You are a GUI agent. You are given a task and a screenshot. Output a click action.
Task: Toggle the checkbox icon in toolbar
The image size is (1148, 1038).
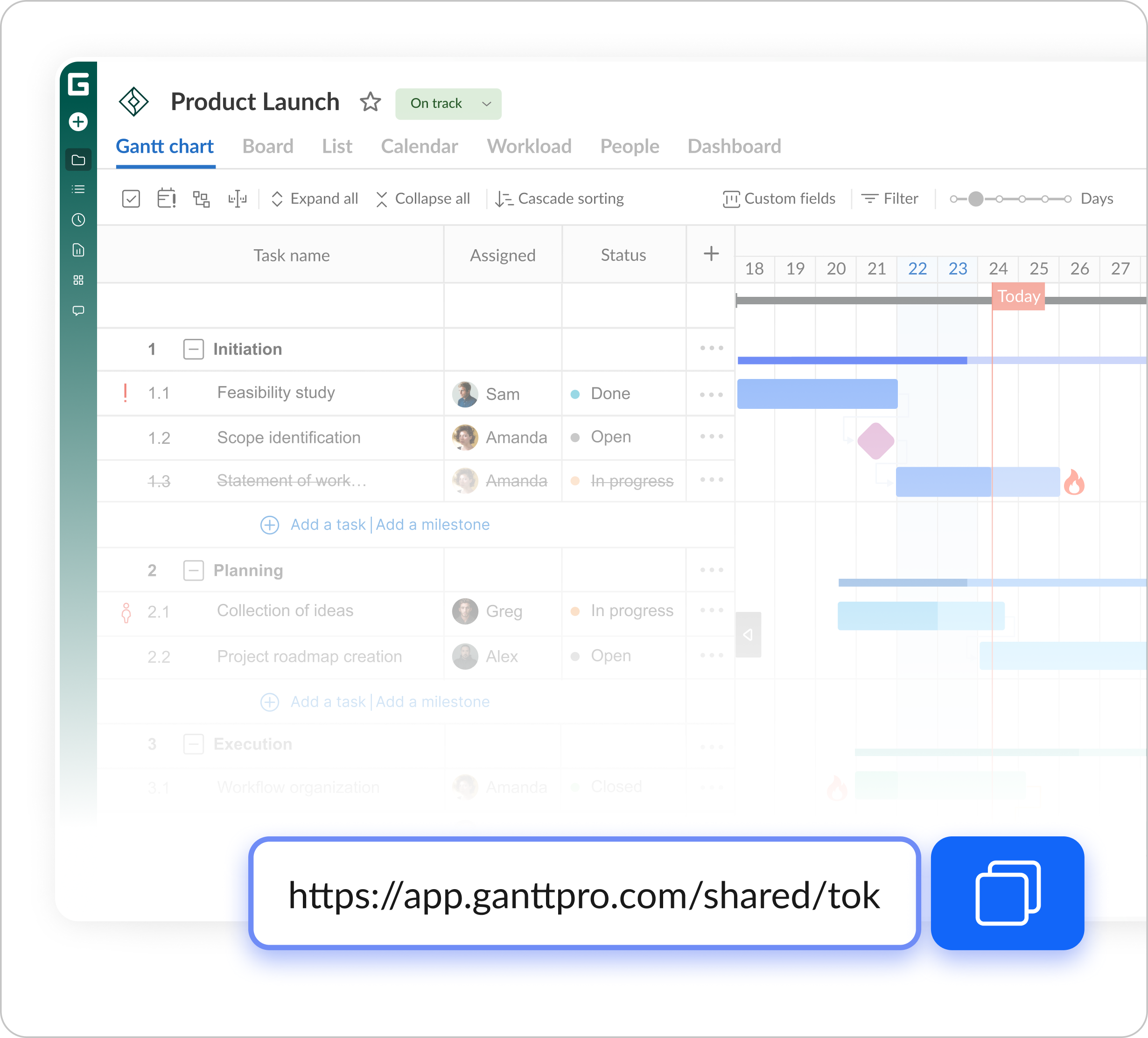131,199
